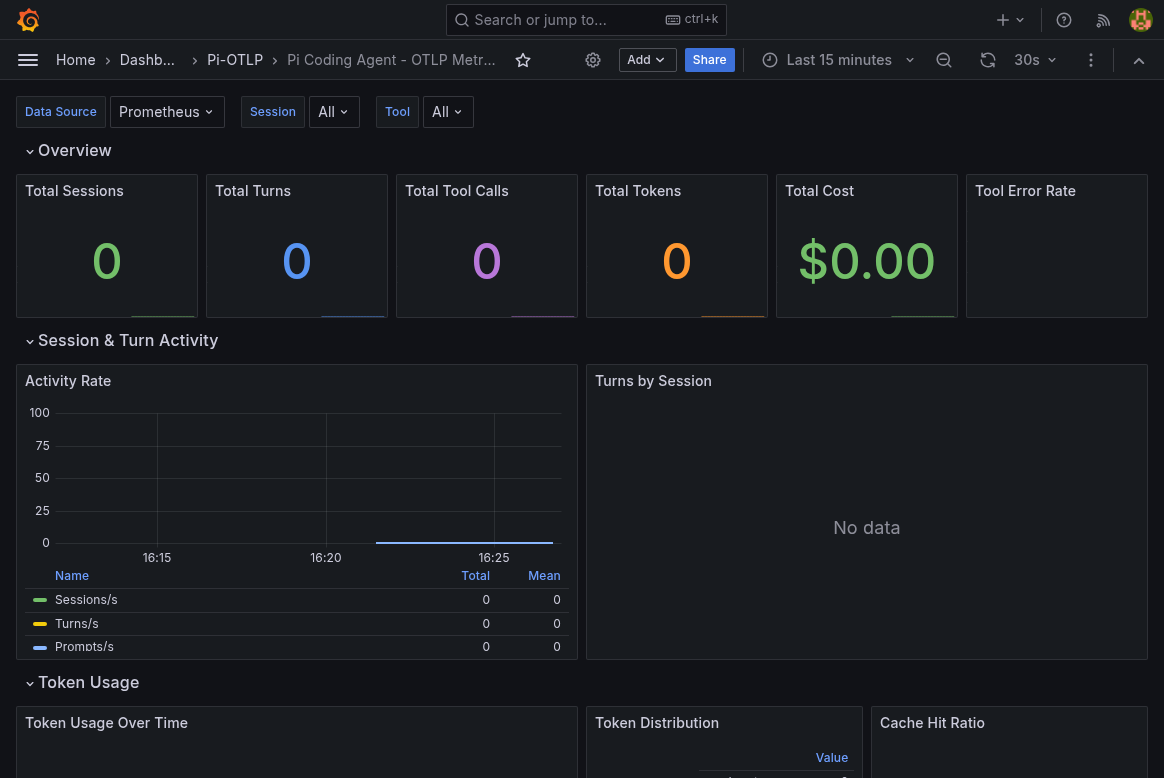Sort legend by Mean column
1164x778 pixels.
click(544, 576)
